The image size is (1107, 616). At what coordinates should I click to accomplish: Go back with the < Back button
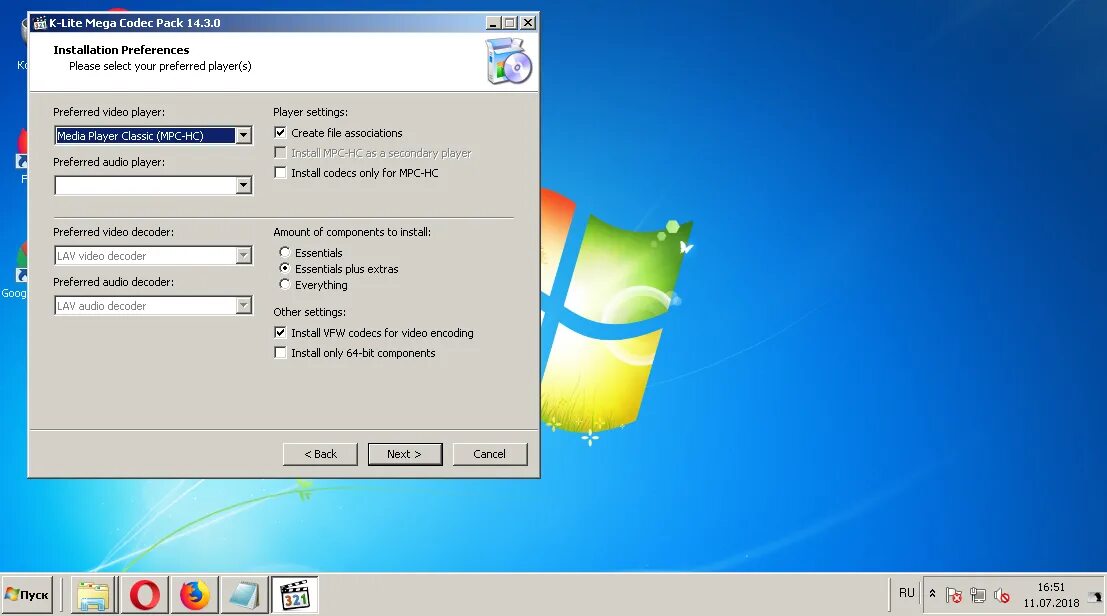click(x=320, y=454)
